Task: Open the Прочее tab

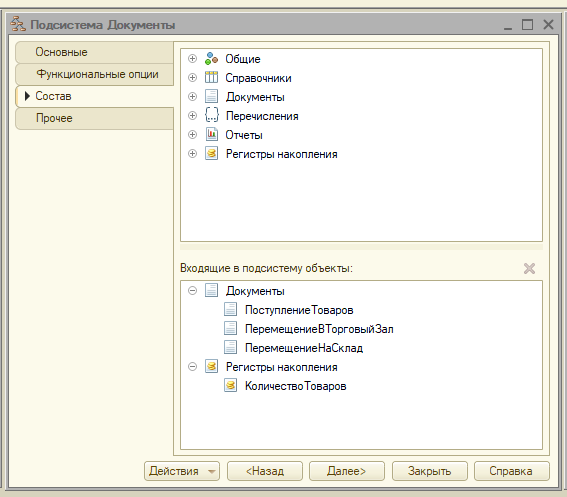Action: click(x=95, y=118)
